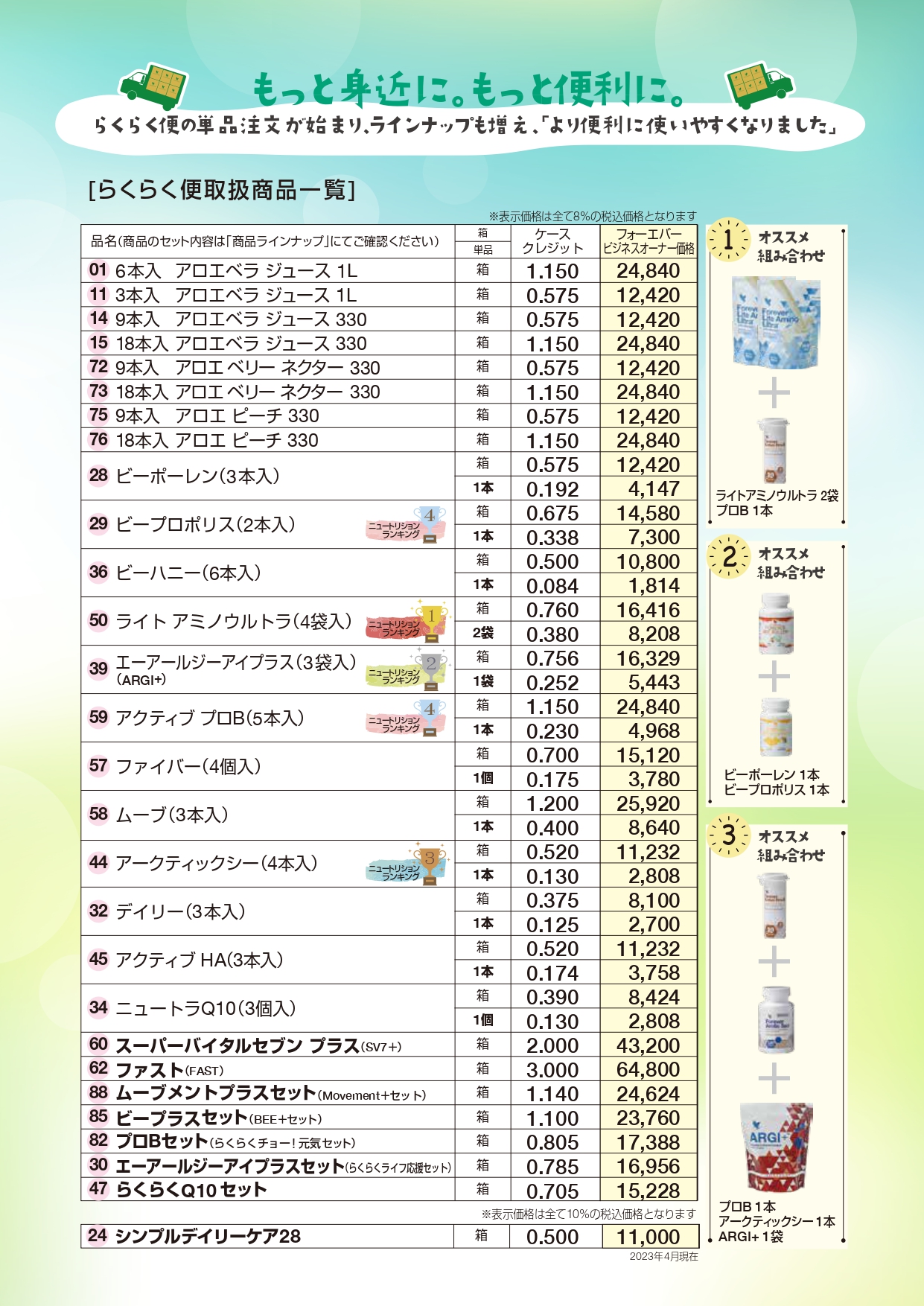The image size is (924, 1306).
Task: Click the Pro B bottle in combo 1
Action: [774, 450]
